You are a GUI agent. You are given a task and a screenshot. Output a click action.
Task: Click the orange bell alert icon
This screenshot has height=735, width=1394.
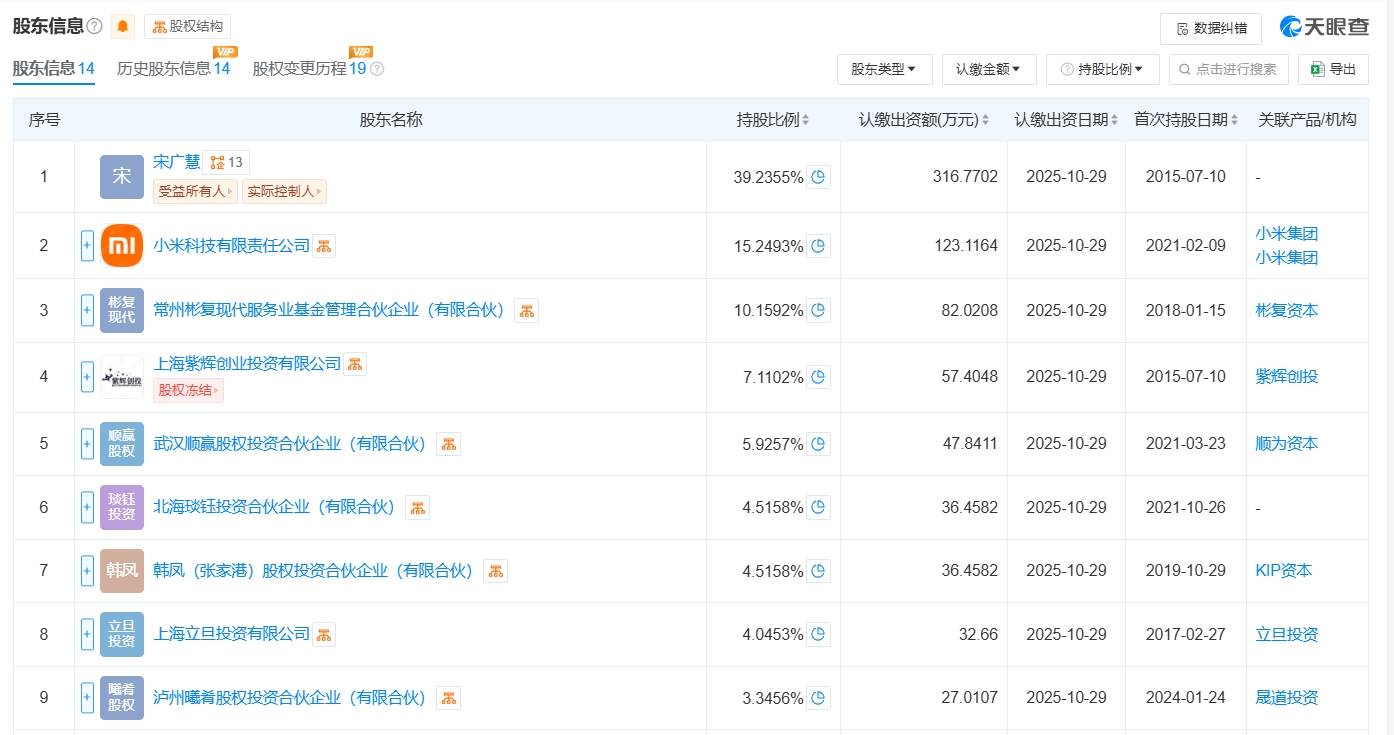point(123,27)
